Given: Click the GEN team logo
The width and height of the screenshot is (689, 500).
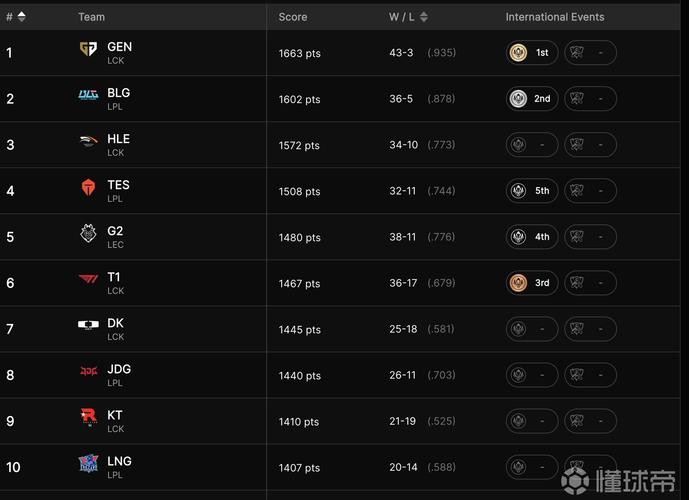Looking at the screenshot, I should 89,49.
